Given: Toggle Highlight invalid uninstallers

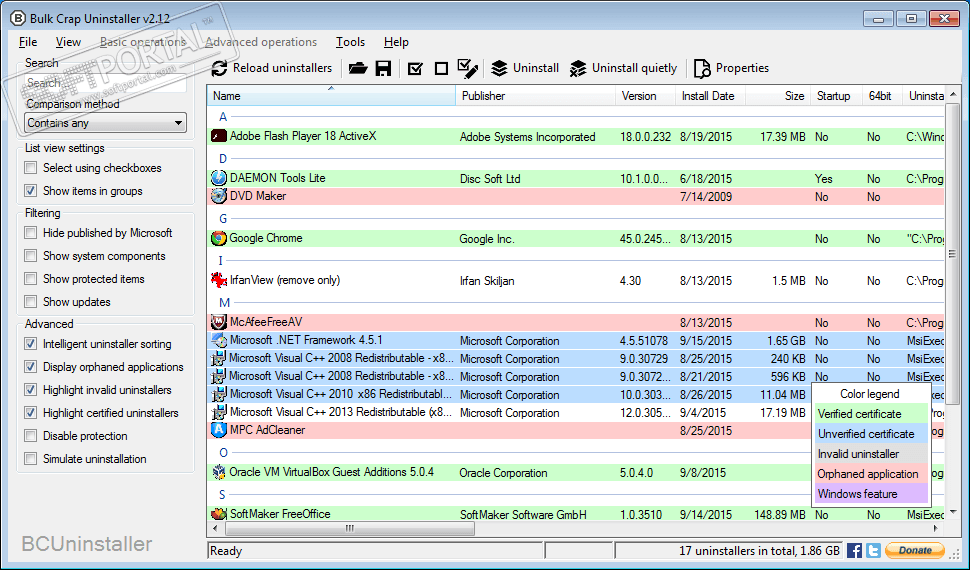Looking at the screenshot, I should click(x=30, y=389).
